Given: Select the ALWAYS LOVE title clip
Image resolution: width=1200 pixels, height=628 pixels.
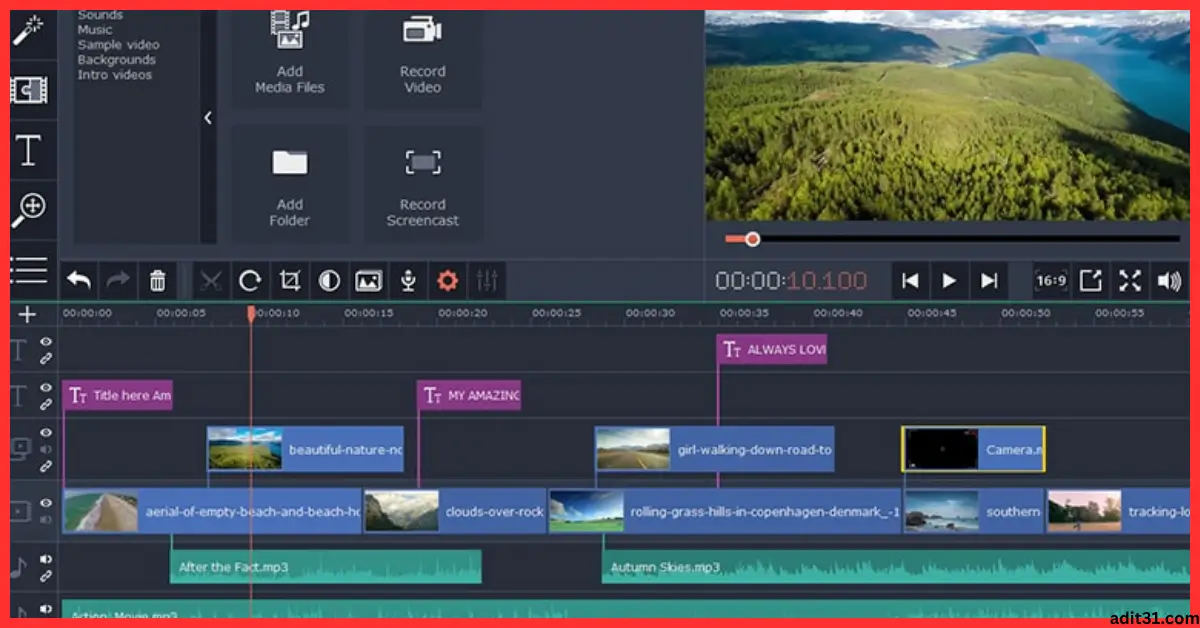Looking at the screenshot, I should coord(772,349).
